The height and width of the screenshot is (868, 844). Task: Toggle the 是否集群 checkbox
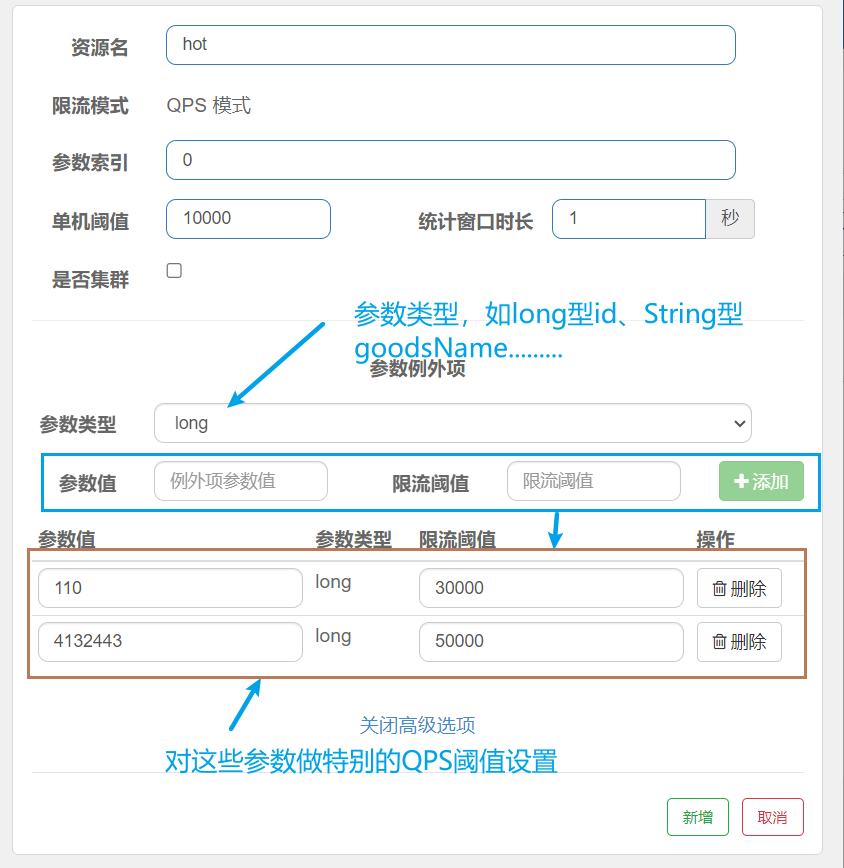(x=174, y=270)
